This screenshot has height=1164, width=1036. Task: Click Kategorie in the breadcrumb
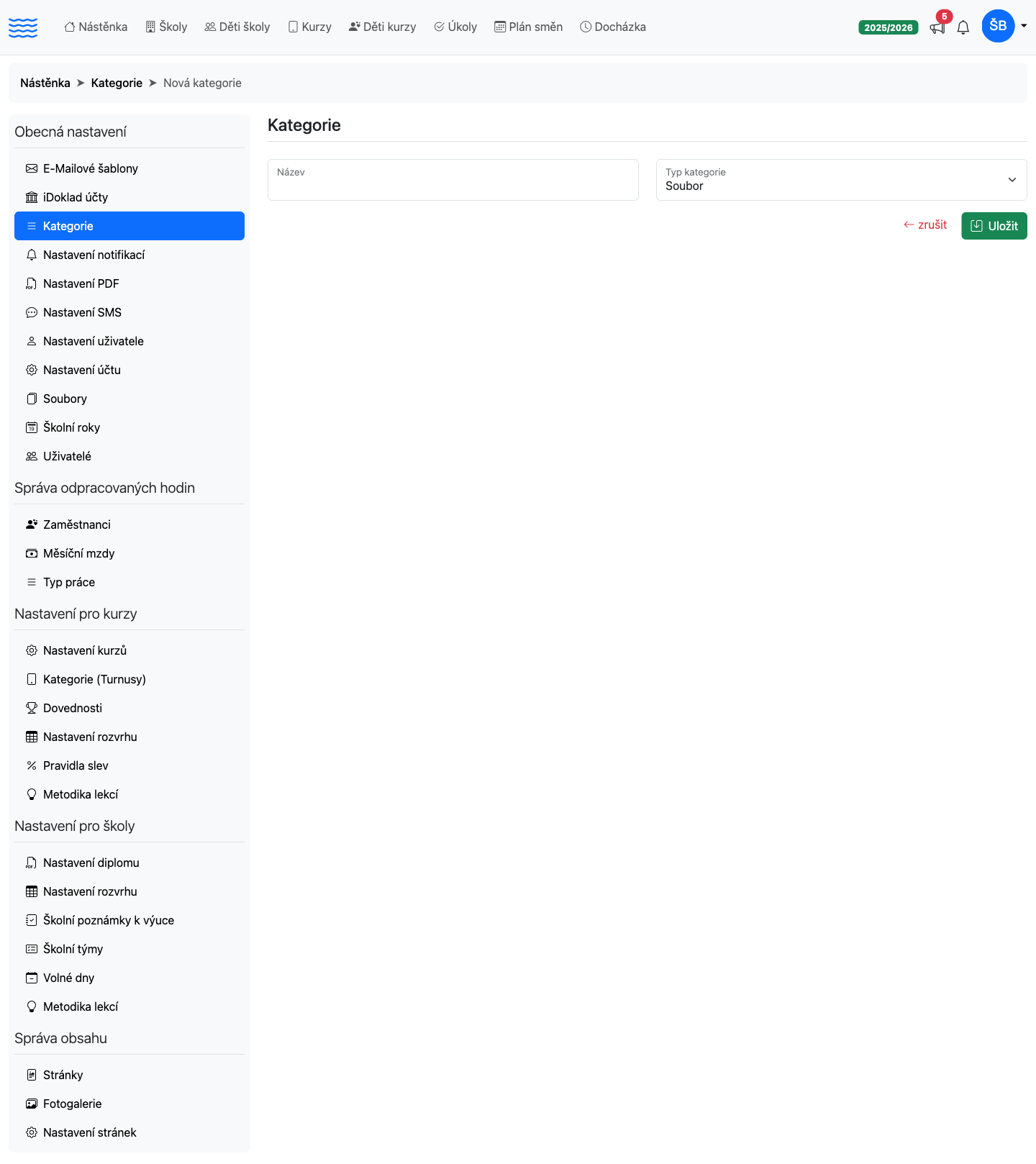[117, 83]
